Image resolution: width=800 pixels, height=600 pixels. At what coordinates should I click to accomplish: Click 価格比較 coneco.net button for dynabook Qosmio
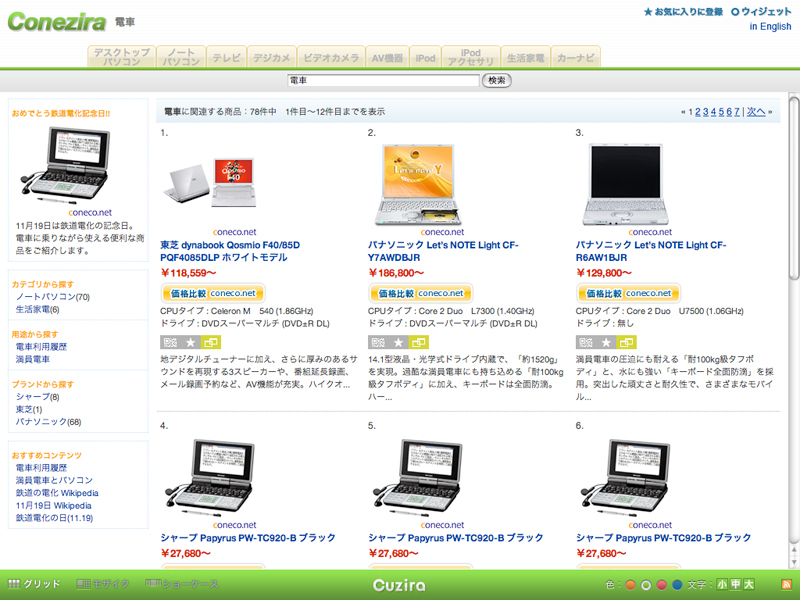[x=213, y=293]
